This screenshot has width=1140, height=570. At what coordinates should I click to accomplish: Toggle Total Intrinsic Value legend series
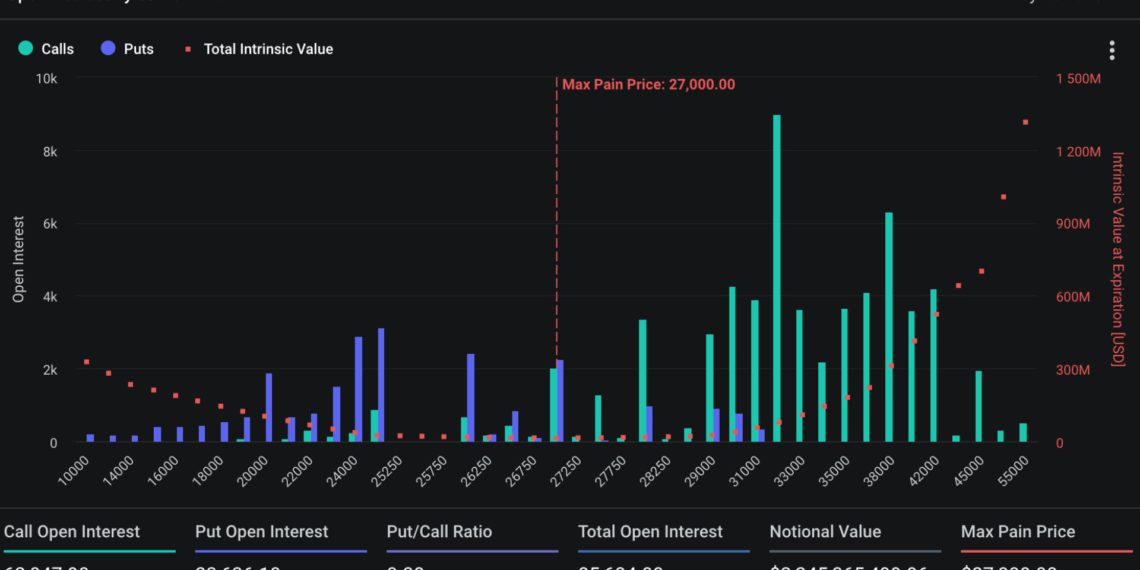259,49
